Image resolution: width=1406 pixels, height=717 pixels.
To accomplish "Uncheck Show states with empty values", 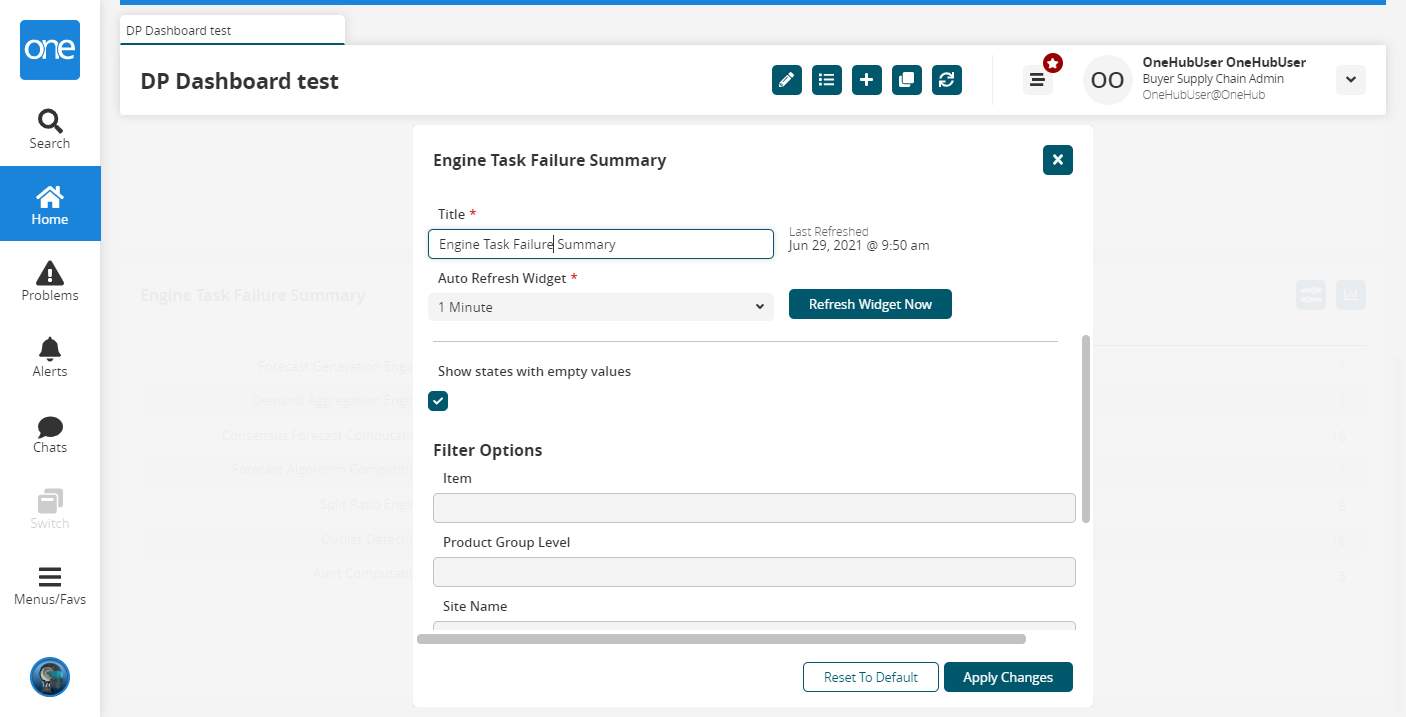I will tap(438, 401).
